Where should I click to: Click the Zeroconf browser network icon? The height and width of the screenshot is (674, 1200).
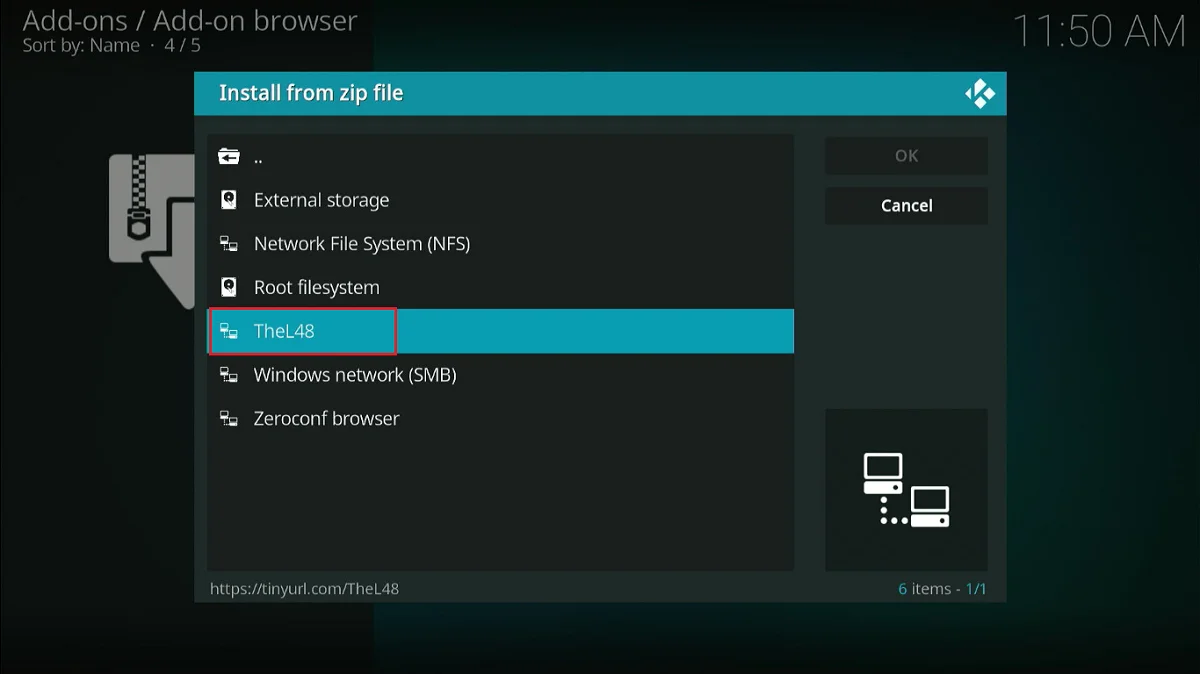(229, 418)
